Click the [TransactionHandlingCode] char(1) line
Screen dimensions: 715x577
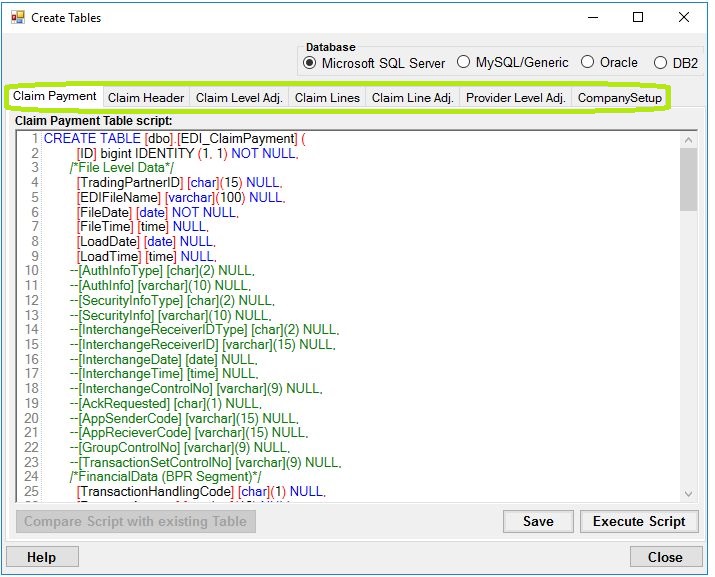pyautogui.click(x=202, y=492)
